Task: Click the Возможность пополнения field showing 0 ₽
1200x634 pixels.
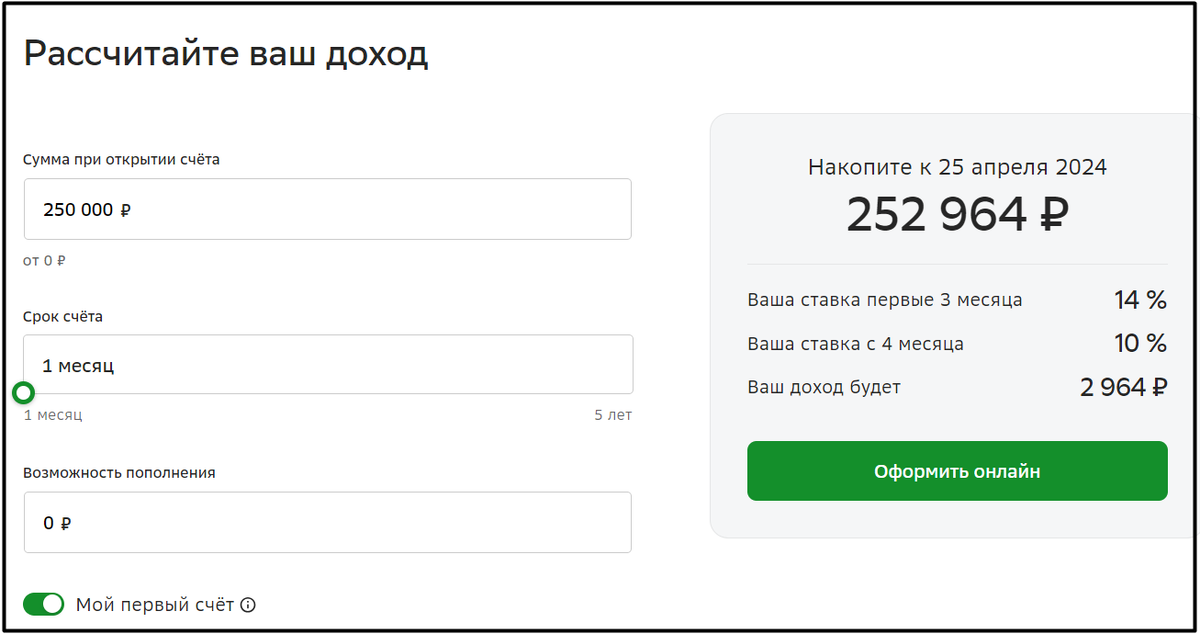Action: point(327,522)
